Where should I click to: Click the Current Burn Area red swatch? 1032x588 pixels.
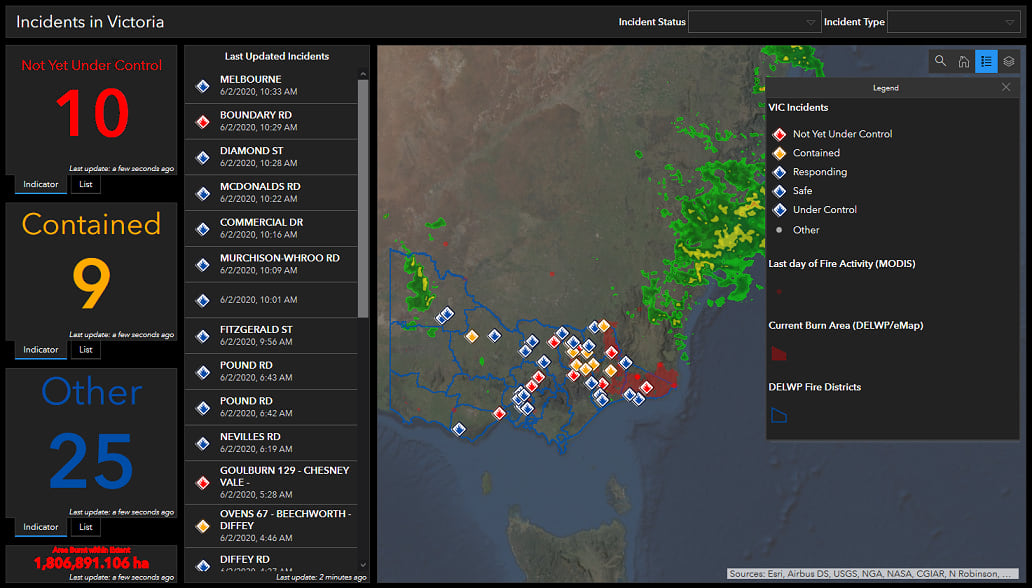tap(779, 354)
